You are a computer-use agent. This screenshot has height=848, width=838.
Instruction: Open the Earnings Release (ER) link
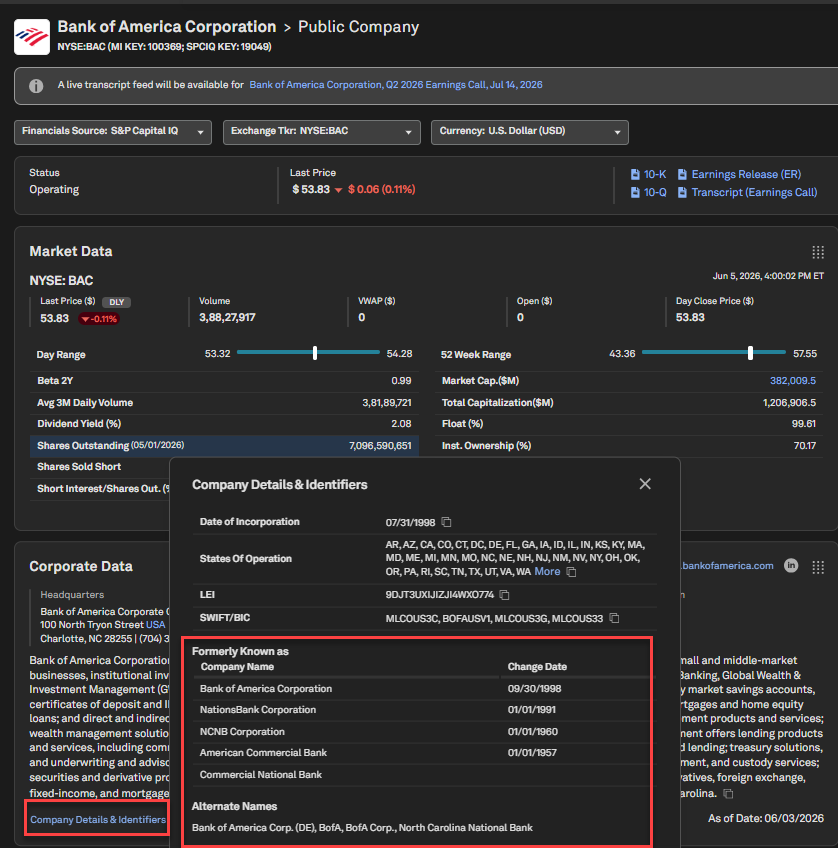tap(740, 174)
